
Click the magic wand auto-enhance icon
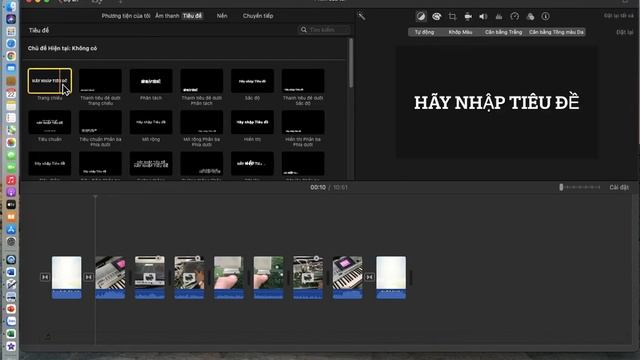coord(362,16)
